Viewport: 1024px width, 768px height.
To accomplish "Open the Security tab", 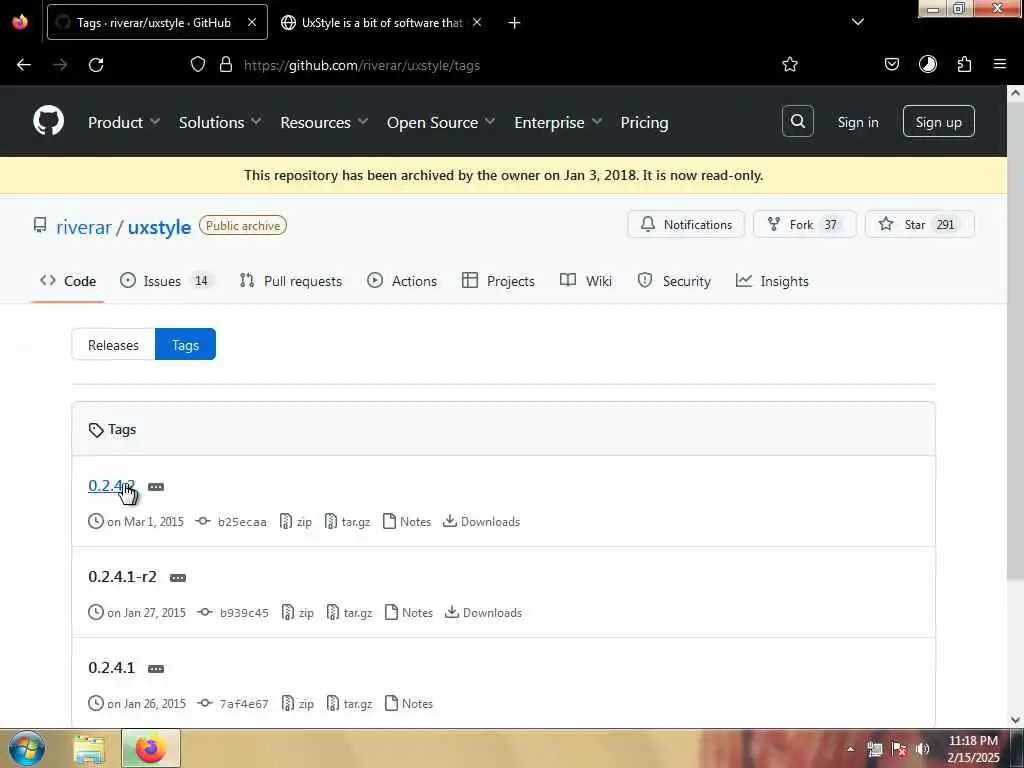I will click(674, 281).
